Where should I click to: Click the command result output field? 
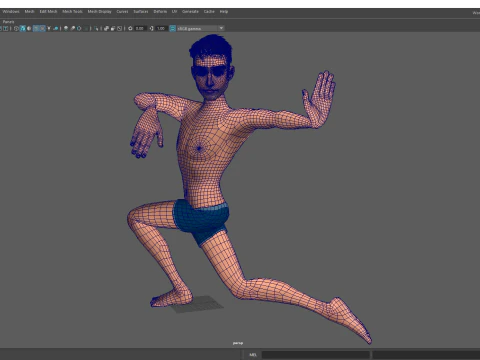[x=426, y=354]
